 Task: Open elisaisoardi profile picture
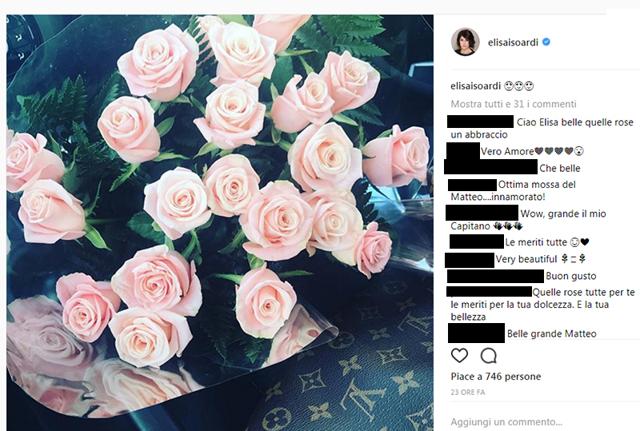coord(465,42)
